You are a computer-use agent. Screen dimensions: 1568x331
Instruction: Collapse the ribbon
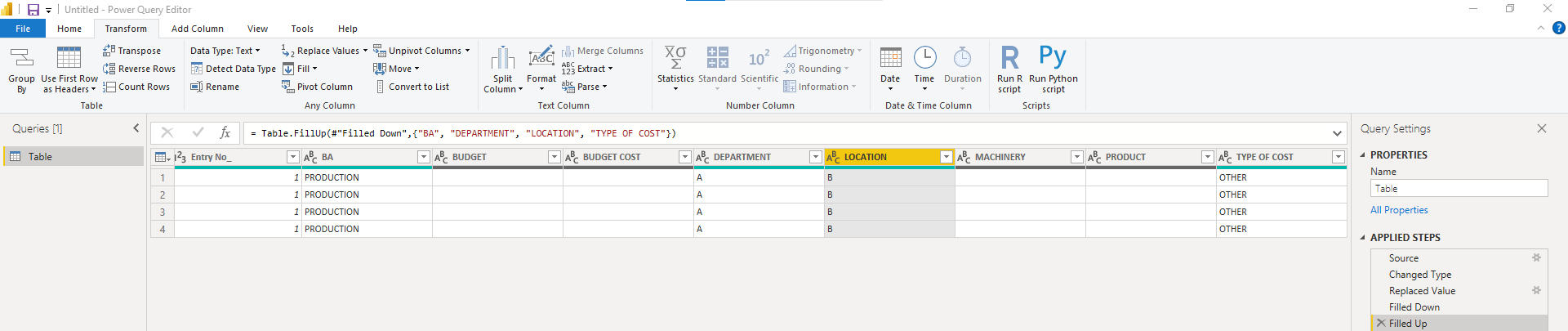coord(1540,28)
